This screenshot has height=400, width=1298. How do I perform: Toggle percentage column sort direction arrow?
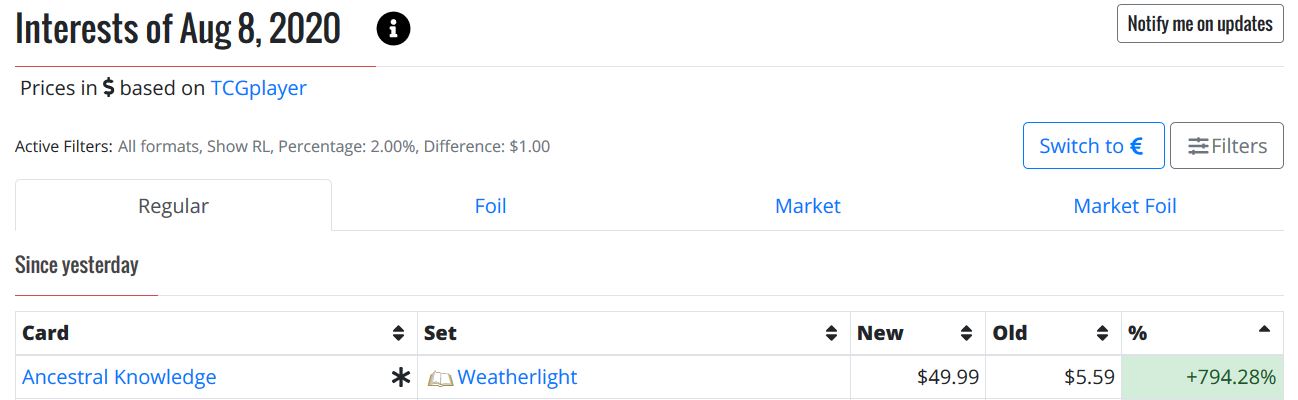(1264, 330)
